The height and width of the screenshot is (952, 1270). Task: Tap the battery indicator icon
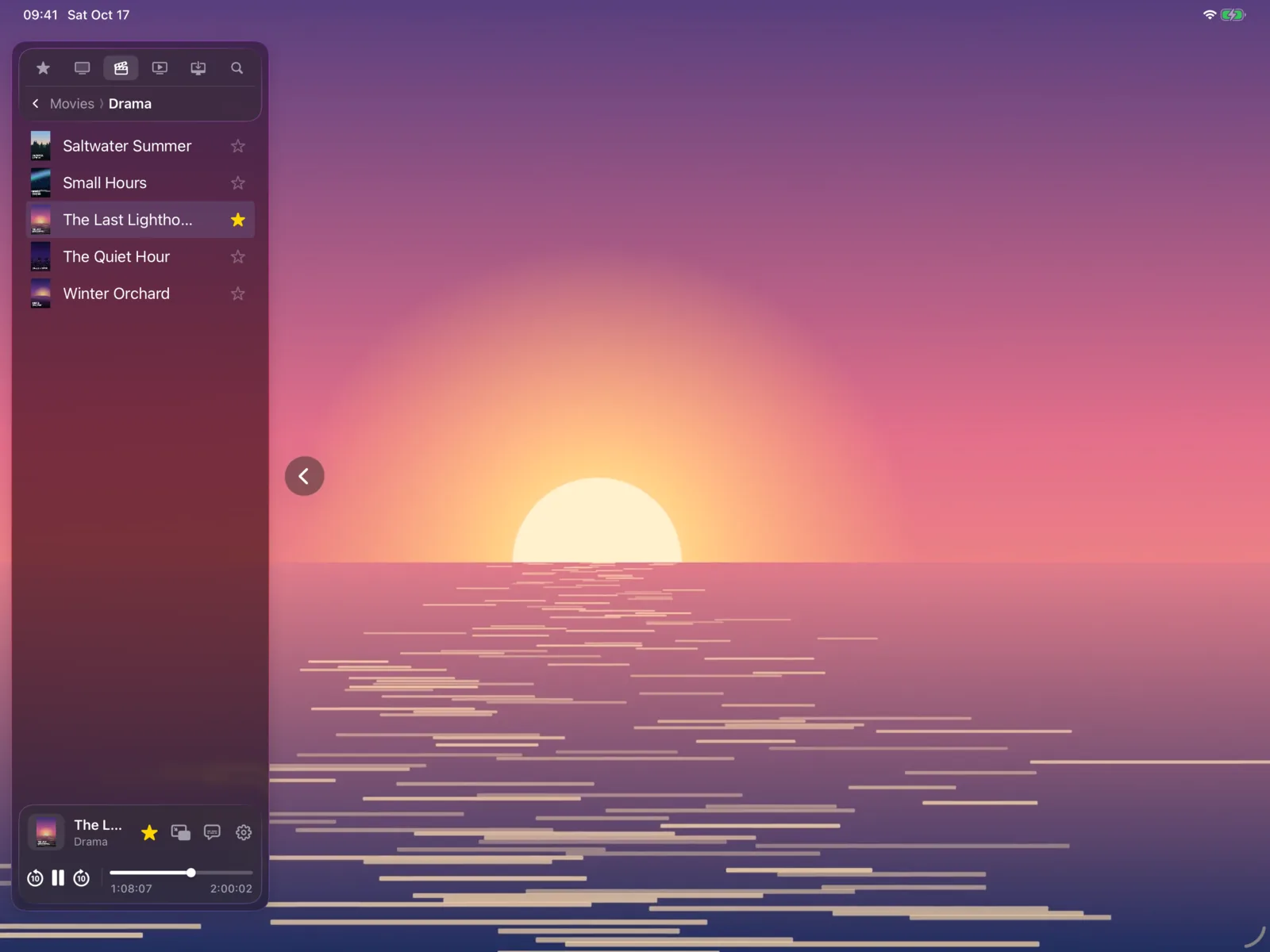pyautogui.click(x=1233, y=15)
